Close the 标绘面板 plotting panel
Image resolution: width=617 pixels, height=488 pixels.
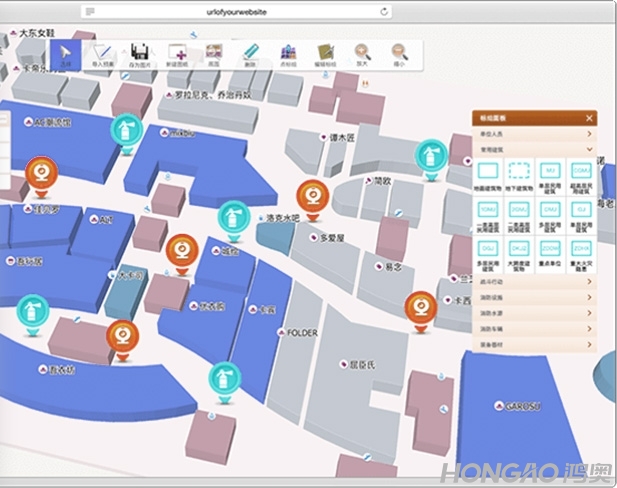[589, 118]
